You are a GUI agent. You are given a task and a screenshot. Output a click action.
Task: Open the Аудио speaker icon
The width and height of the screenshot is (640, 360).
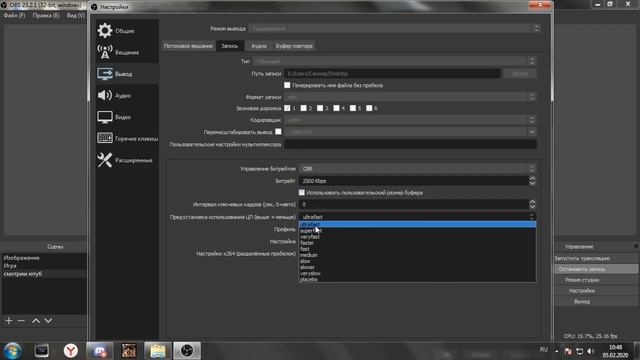pyautogui.click(x=105, y=95)
